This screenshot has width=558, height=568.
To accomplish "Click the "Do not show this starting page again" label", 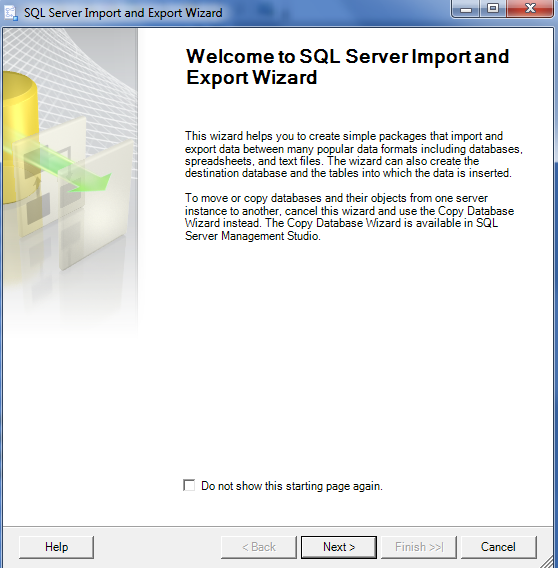I will [292, 486].
